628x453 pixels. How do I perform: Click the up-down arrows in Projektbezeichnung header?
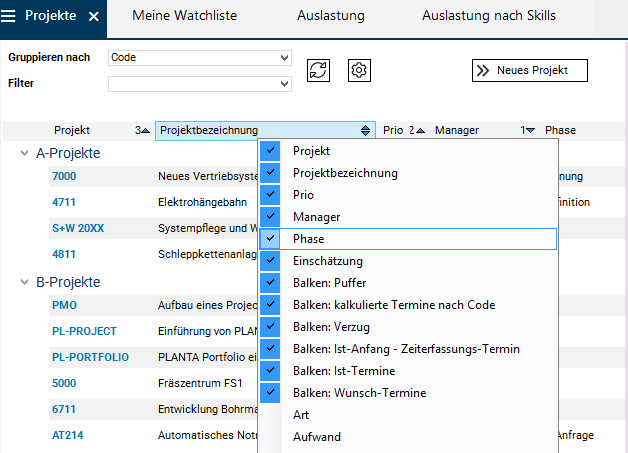[x=365, y=130]
